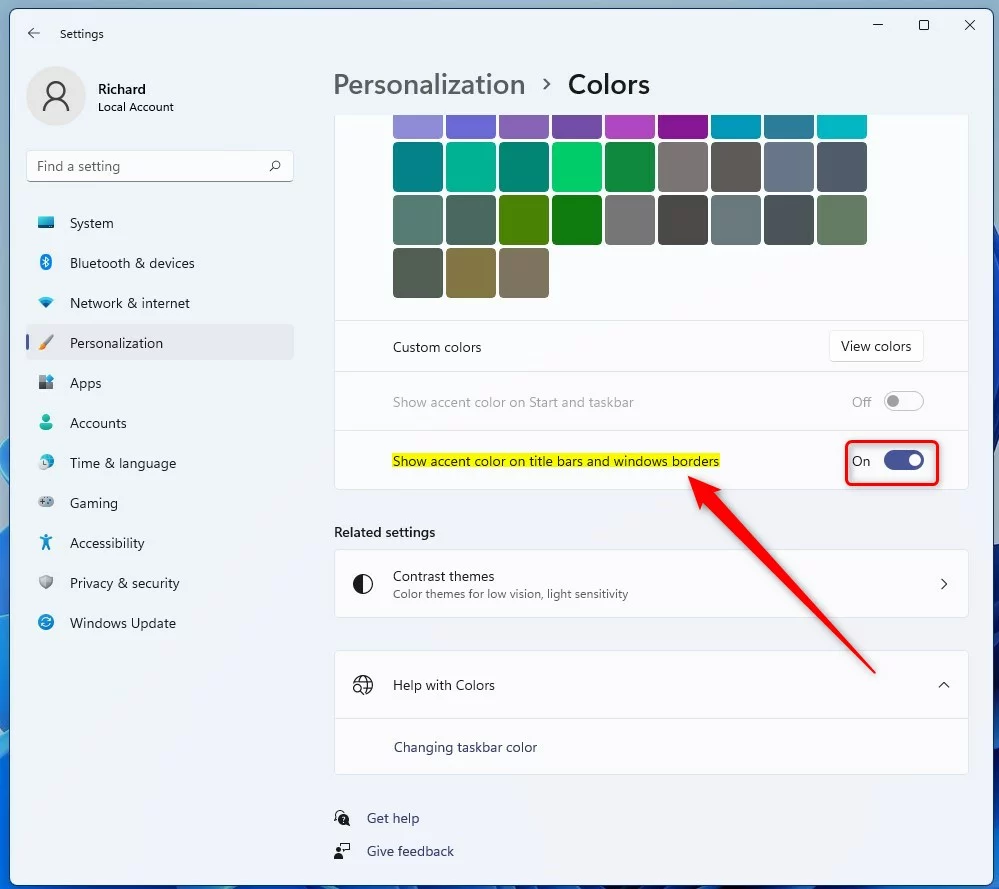
Task: Click the Local Account text
Action: [136, 107]
